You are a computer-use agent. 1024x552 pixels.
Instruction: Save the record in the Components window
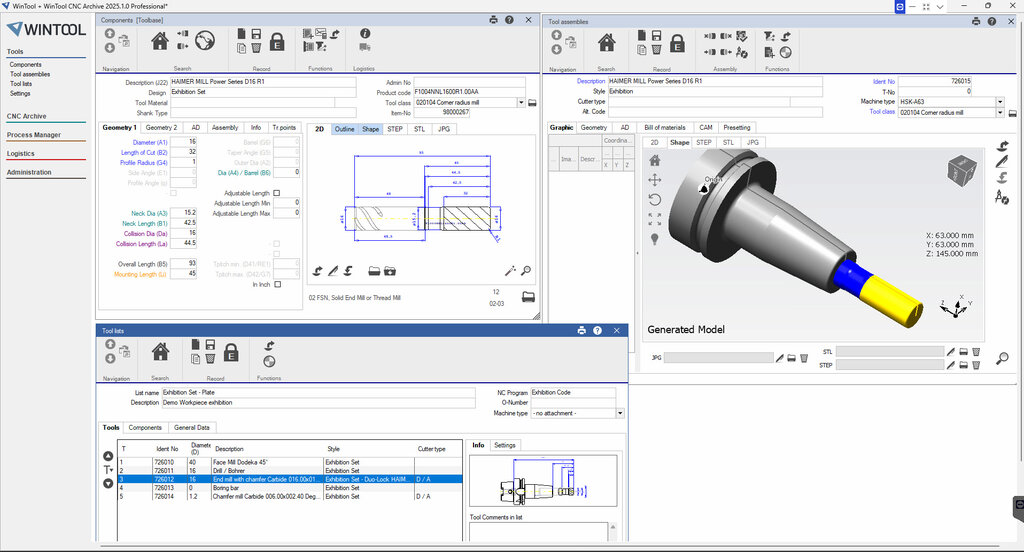click(256, 33)
